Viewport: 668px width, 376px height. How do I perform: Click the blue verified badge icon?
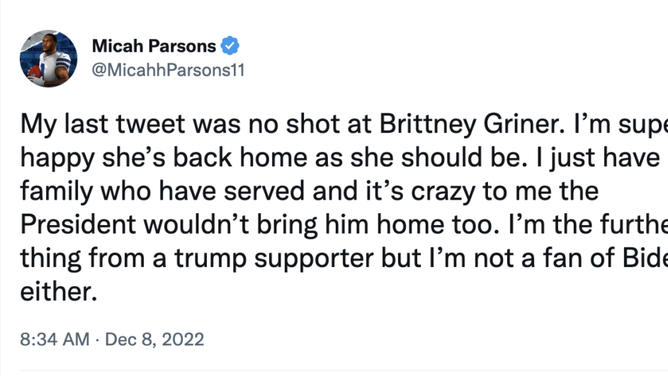(x=230, y=46)
